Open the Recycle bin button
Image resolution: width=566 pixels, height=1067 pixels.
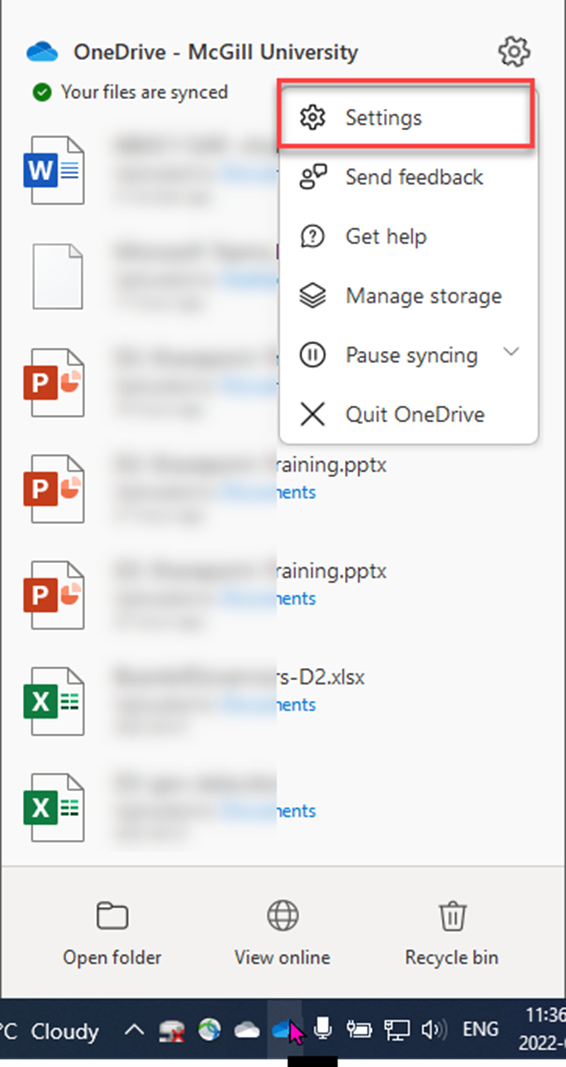point(452,933)
